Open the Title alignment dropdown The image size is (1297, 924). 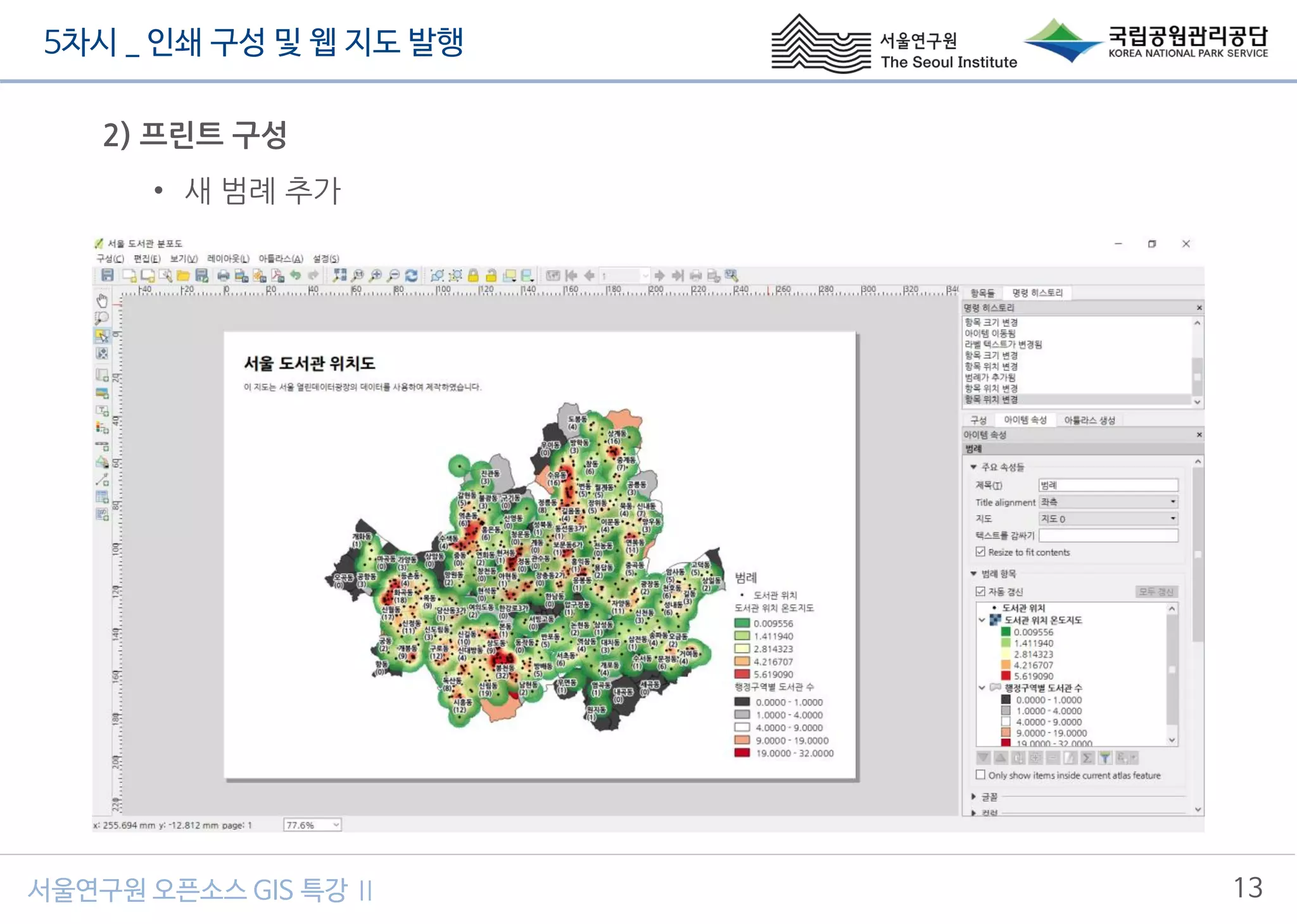1108,502
